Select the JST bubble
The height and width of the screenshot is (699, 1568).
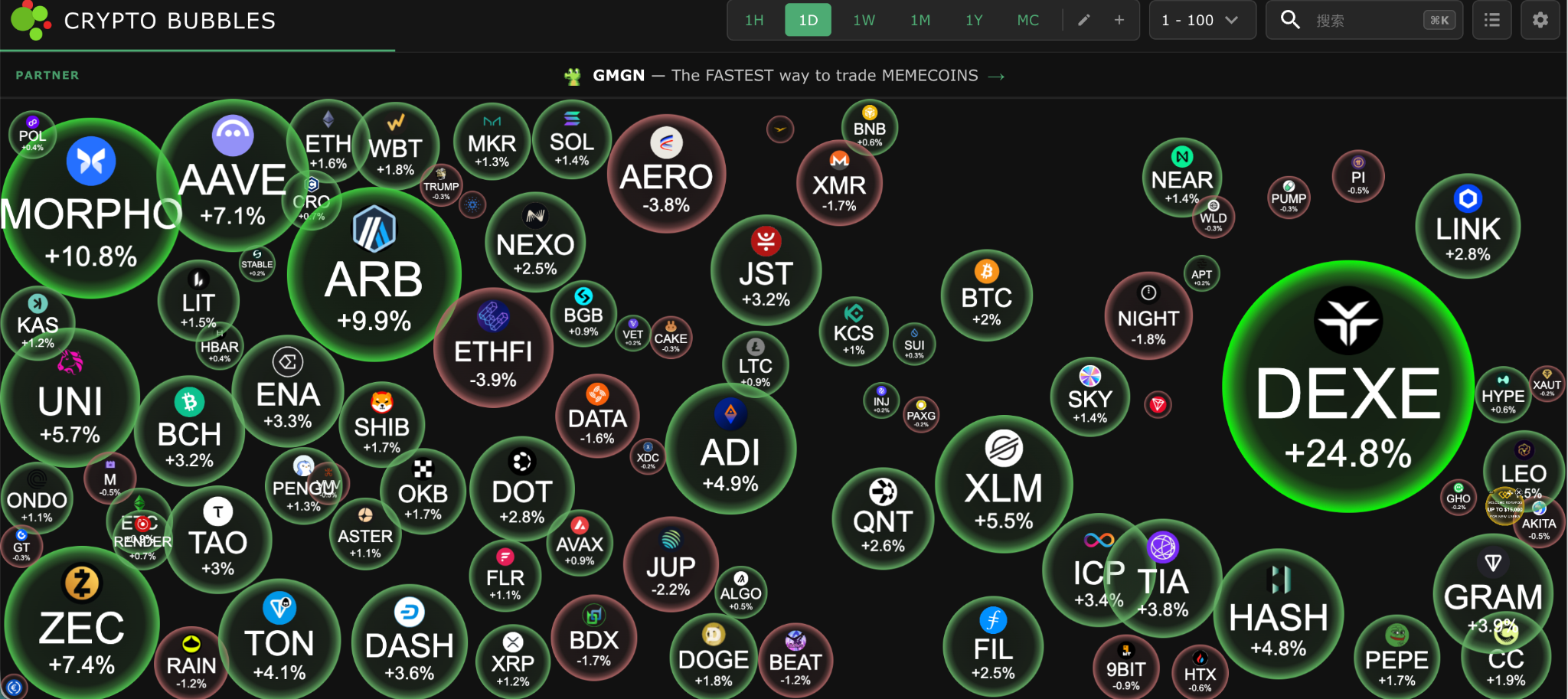click(x=766, y=270)
